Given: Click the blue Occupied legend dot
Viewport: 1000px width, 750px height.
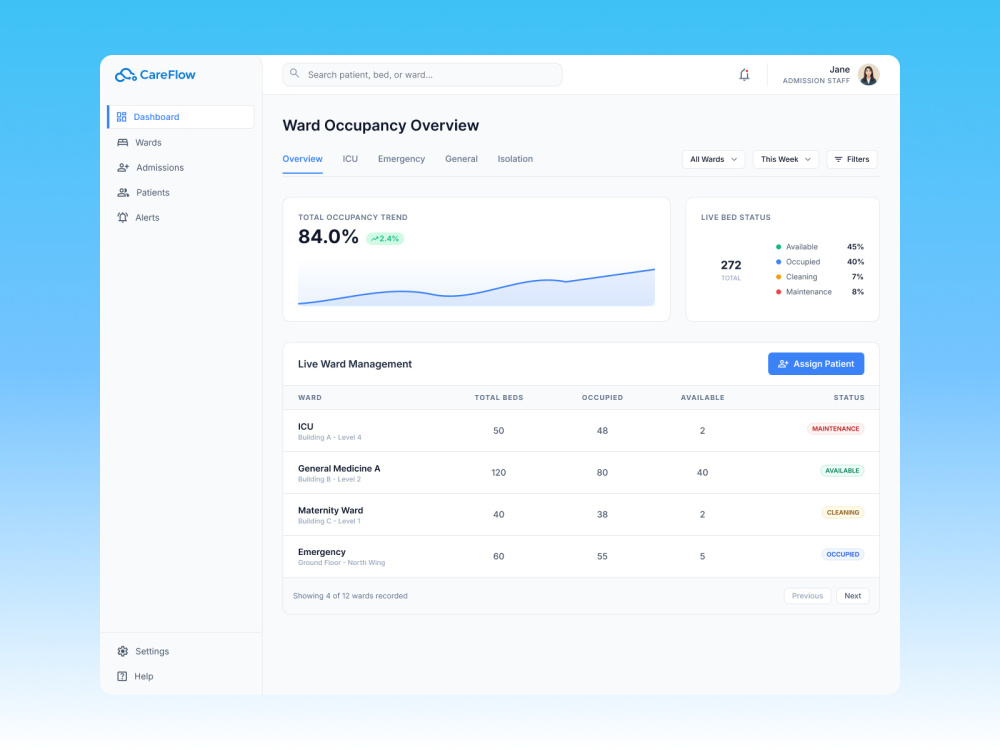Looking at the screenshot, I should [x=778, y=262].
